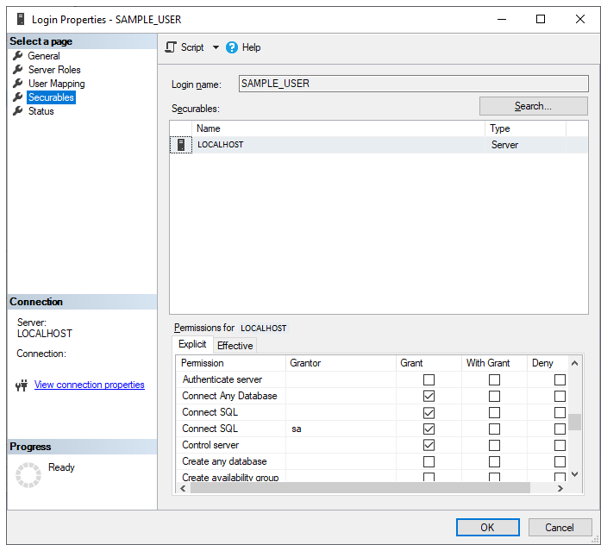Check With Grant for Control server
The width and height of the screenshot is (610, 553).
click(x=494, y=445)
